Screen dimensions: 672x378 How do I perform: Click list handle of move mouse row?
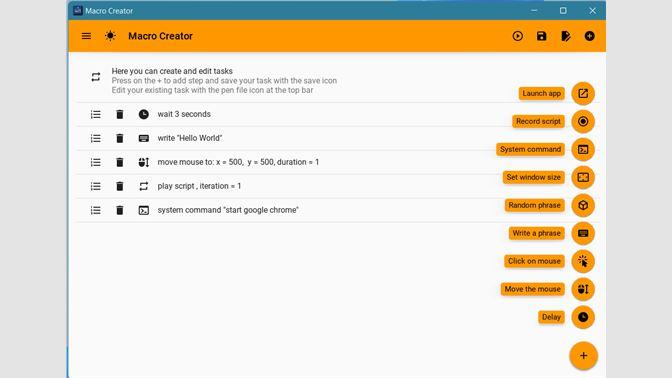[x=96, y=162]
